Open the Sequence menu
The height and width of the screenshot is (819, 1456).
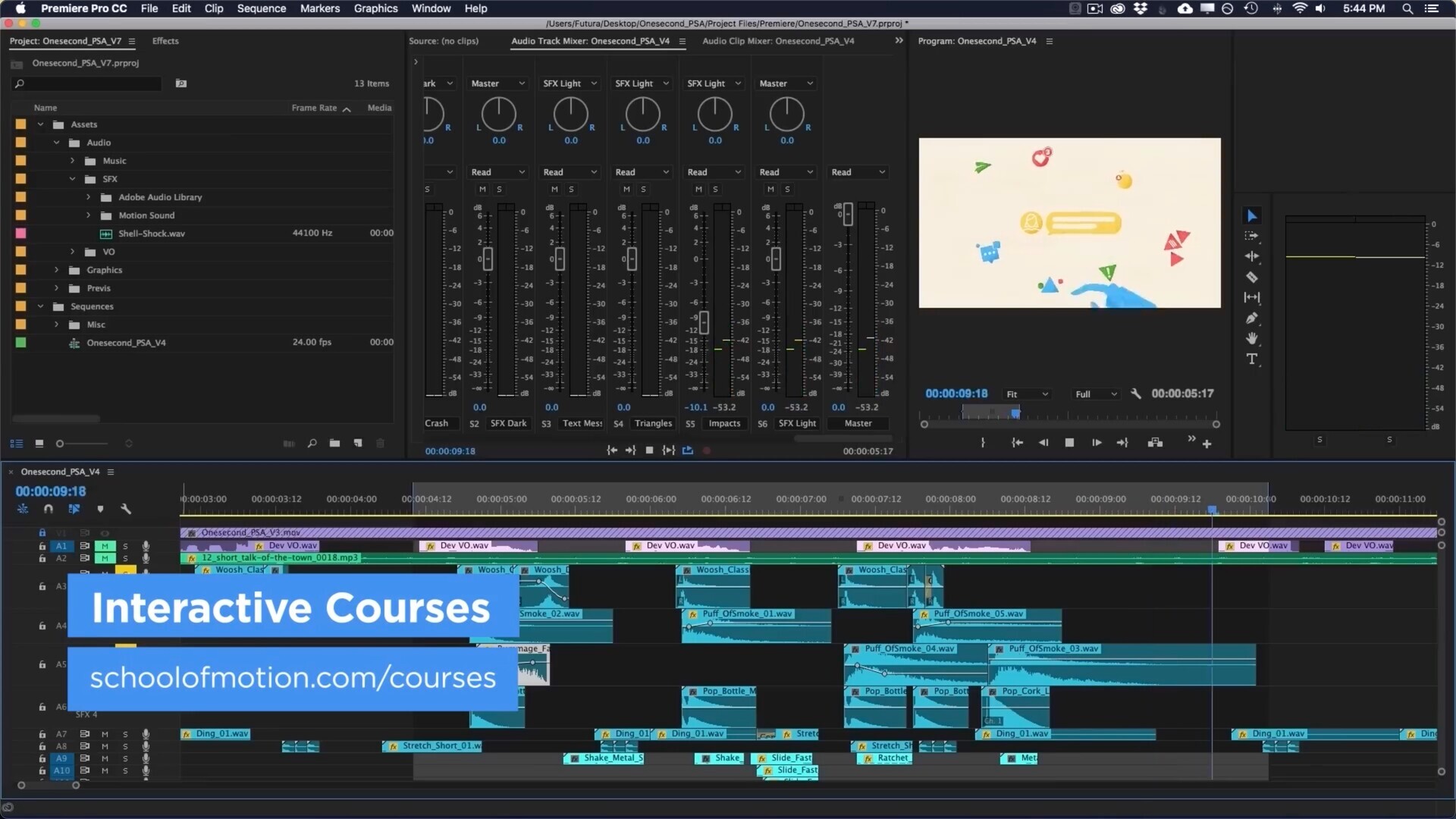pyautogui.click(x=261, y=8)
